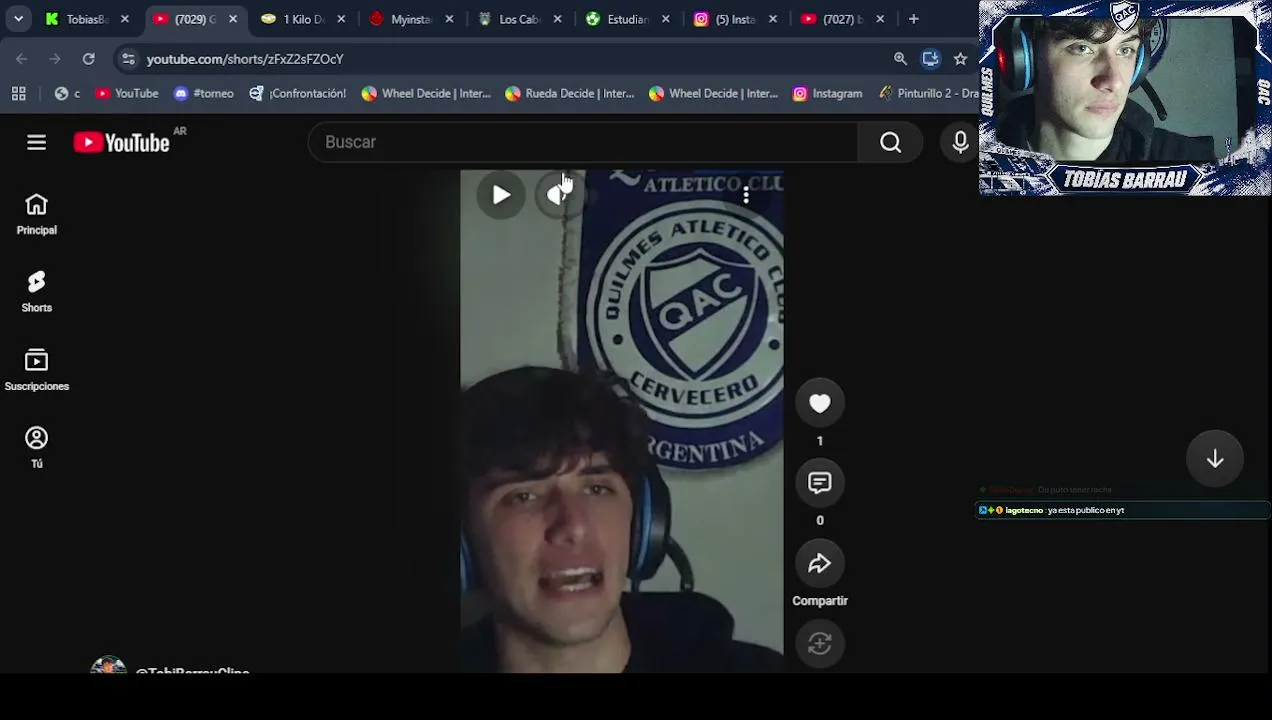Close the TobiasBa tab
1272x720 pixels.
125,19
